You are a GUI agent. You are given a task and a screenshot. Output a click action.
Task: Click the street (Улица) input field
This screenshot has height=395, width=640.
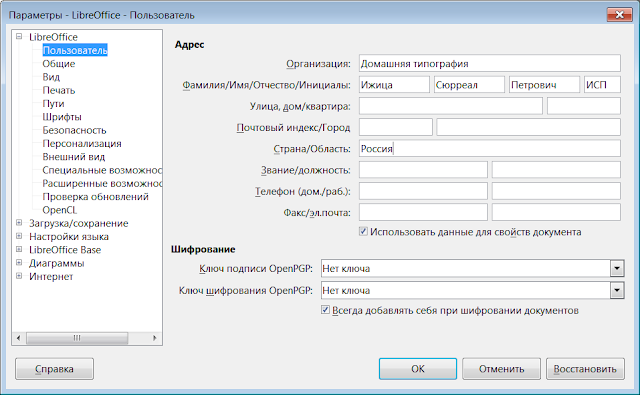pyautogui.click(x=451, y=106)
